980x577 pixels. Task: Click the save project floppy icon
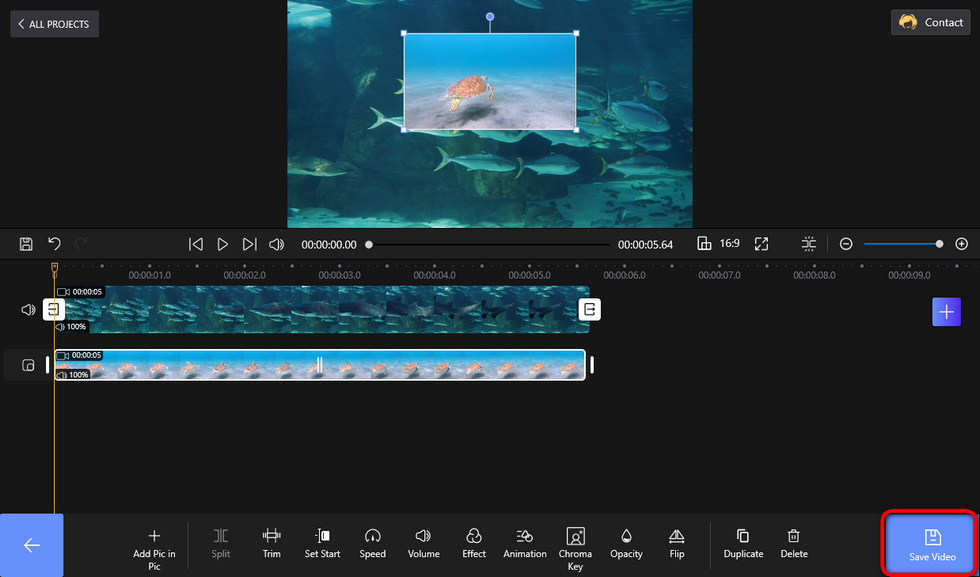coord(26,244)
